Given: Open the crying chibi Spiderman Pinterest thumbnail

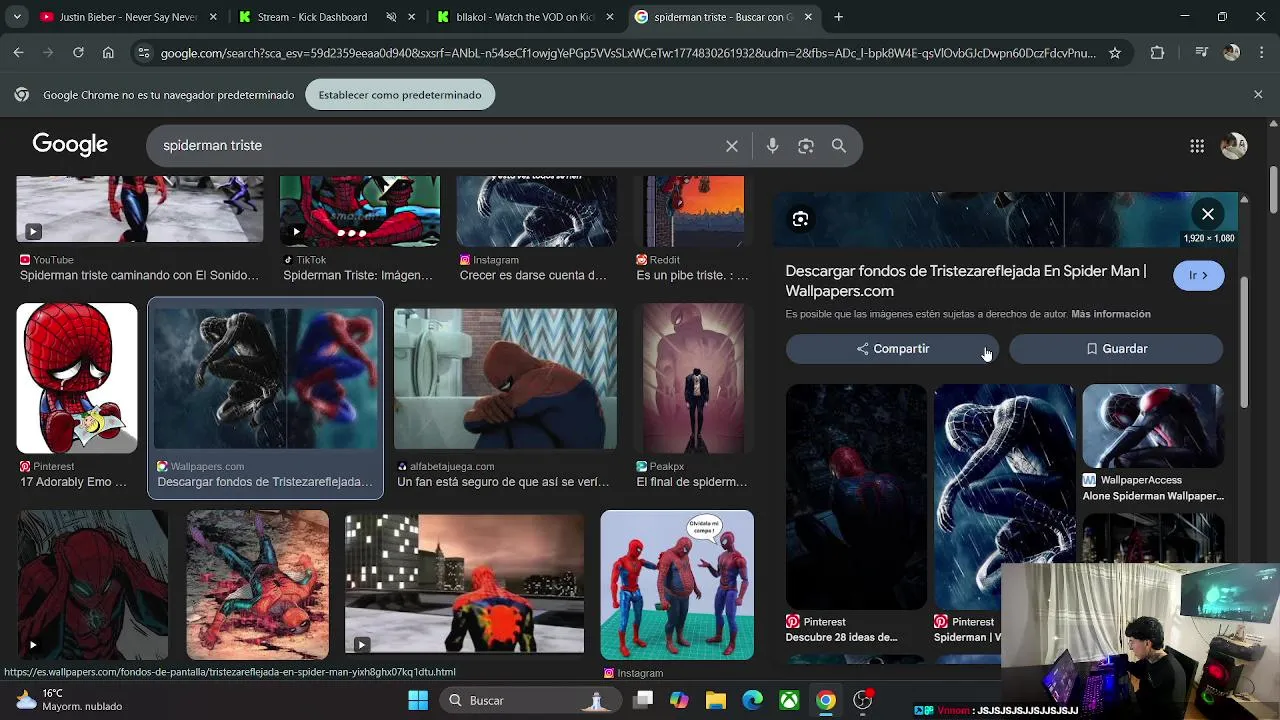Looking at the screenshot, I should [x=77, y=378].
